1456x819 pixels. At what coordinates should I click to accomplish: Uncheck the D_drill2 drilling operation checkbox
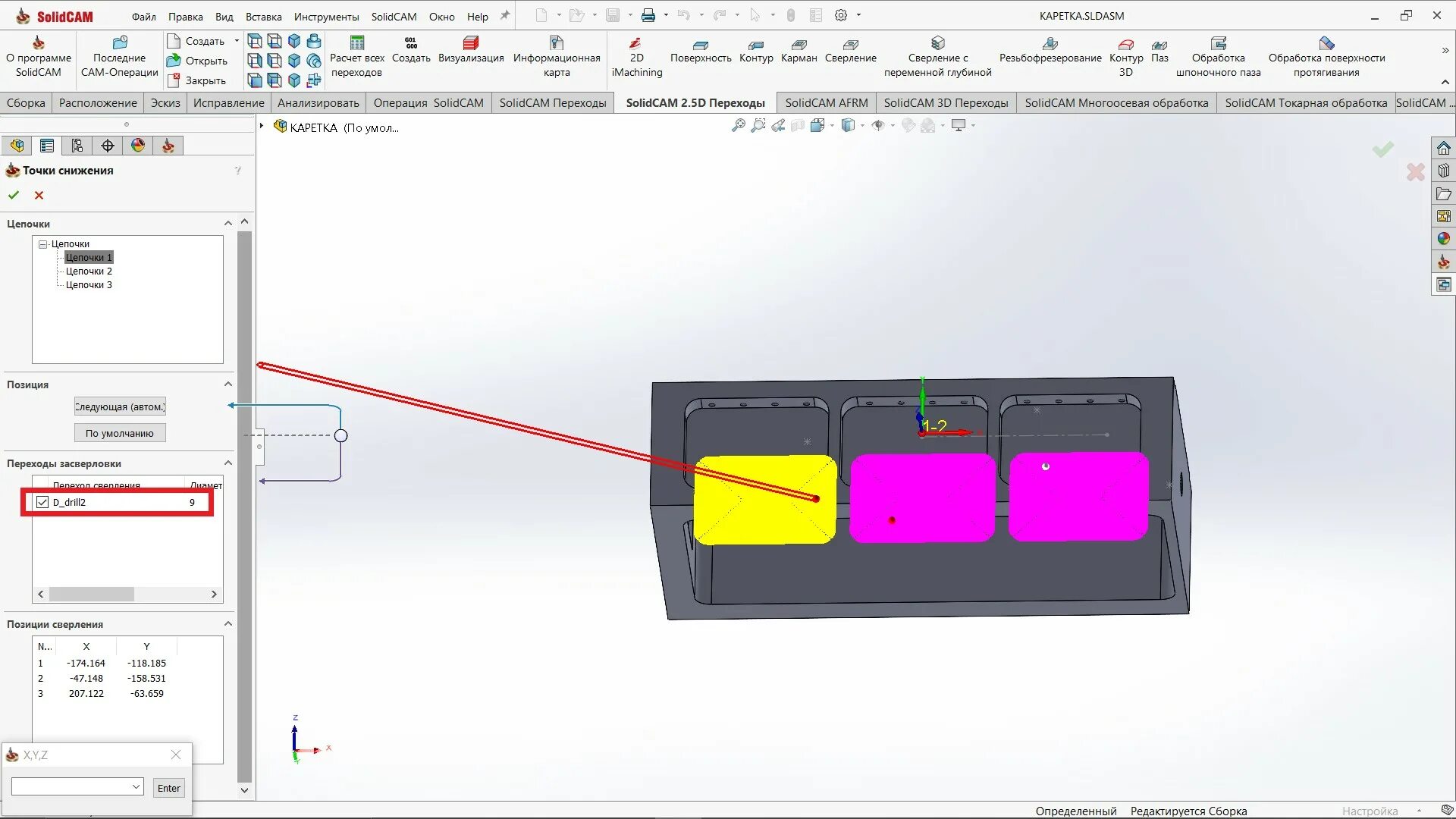point(42,502)
